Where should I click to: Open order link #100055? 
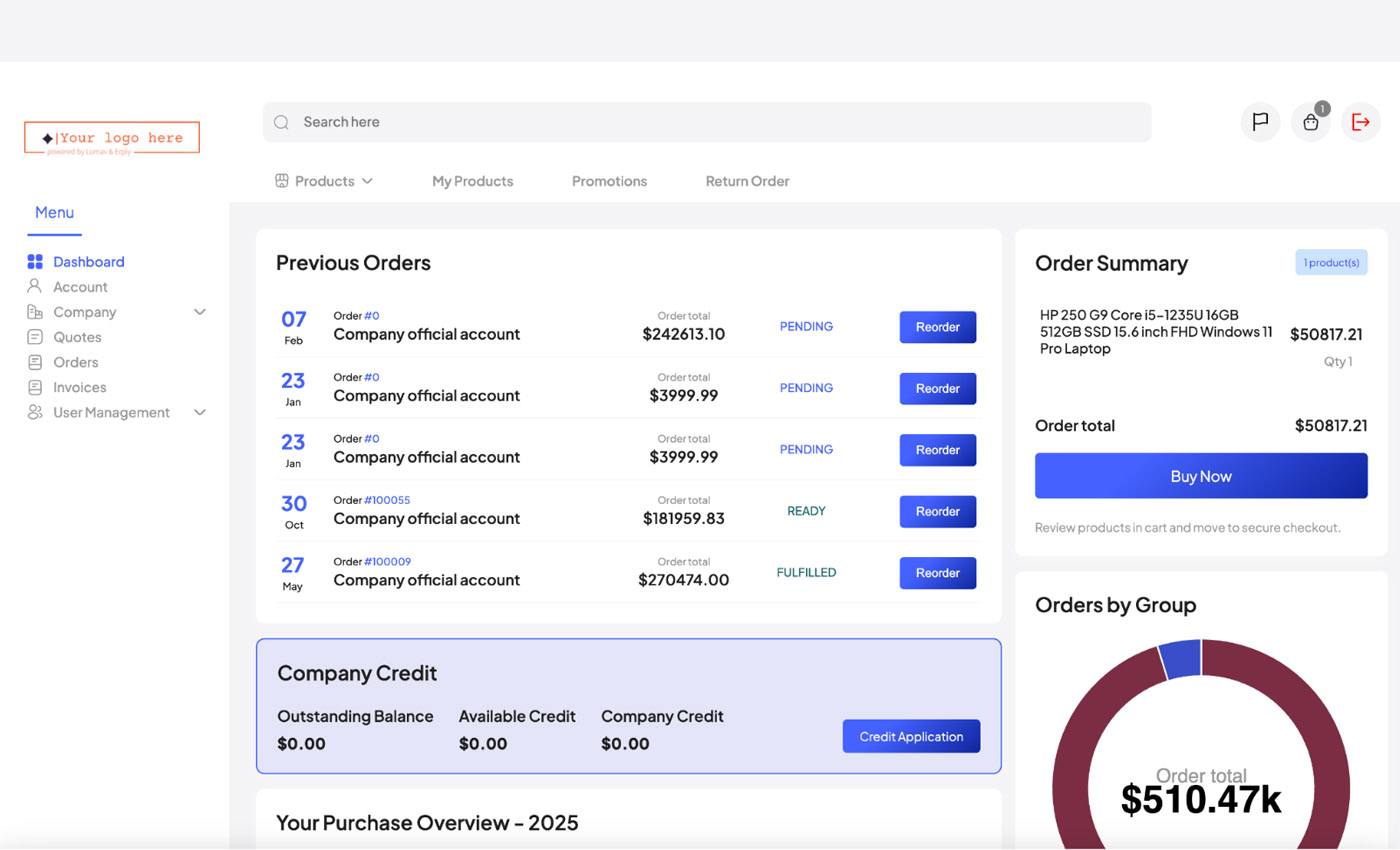[x=387, y=500]
